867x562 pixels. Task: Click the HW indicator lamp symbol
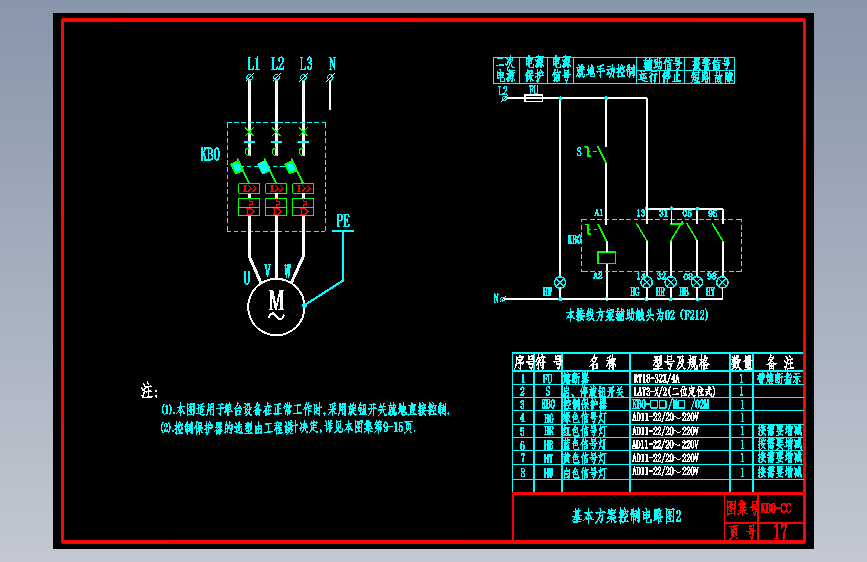[560, 282]
